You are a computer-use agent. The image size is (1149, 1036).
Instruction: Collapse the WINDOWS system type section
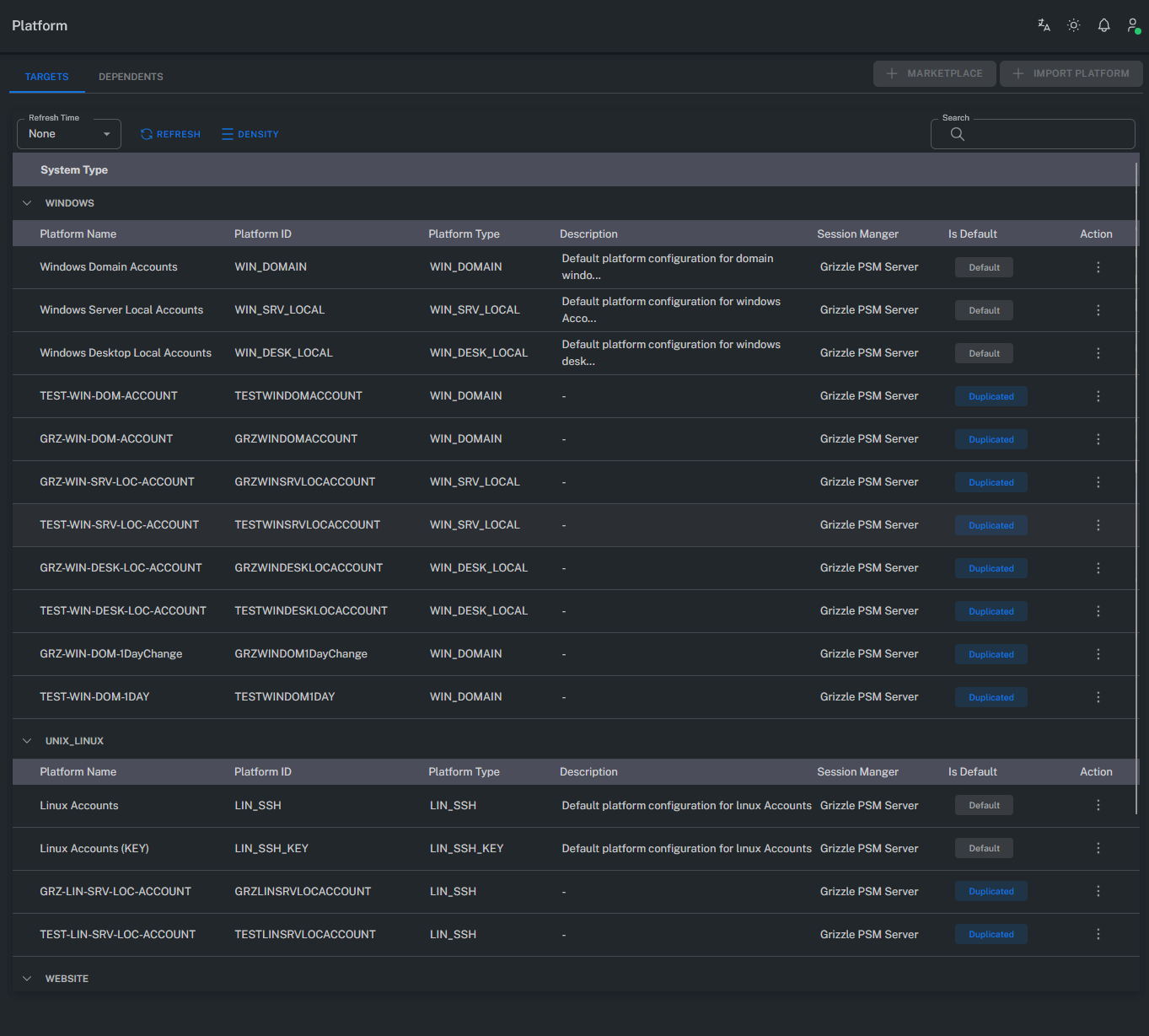click(x=26, y=202)
